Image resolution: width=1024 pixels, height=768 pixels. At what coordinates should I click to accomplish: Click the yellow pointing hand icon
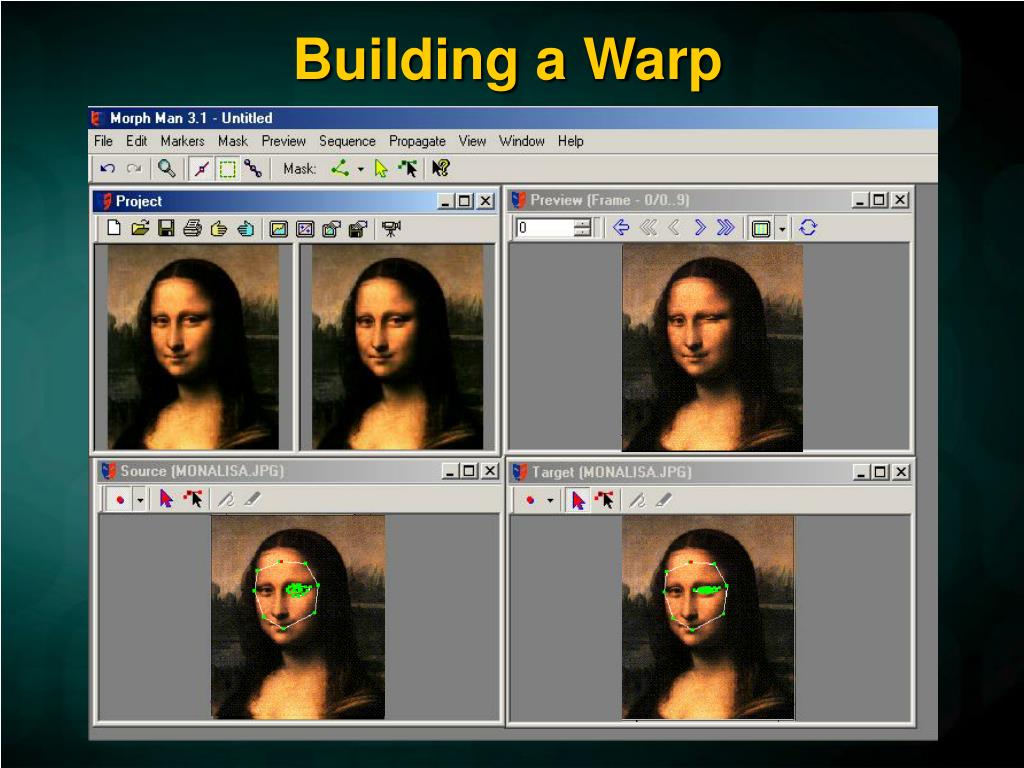point(219,229)
